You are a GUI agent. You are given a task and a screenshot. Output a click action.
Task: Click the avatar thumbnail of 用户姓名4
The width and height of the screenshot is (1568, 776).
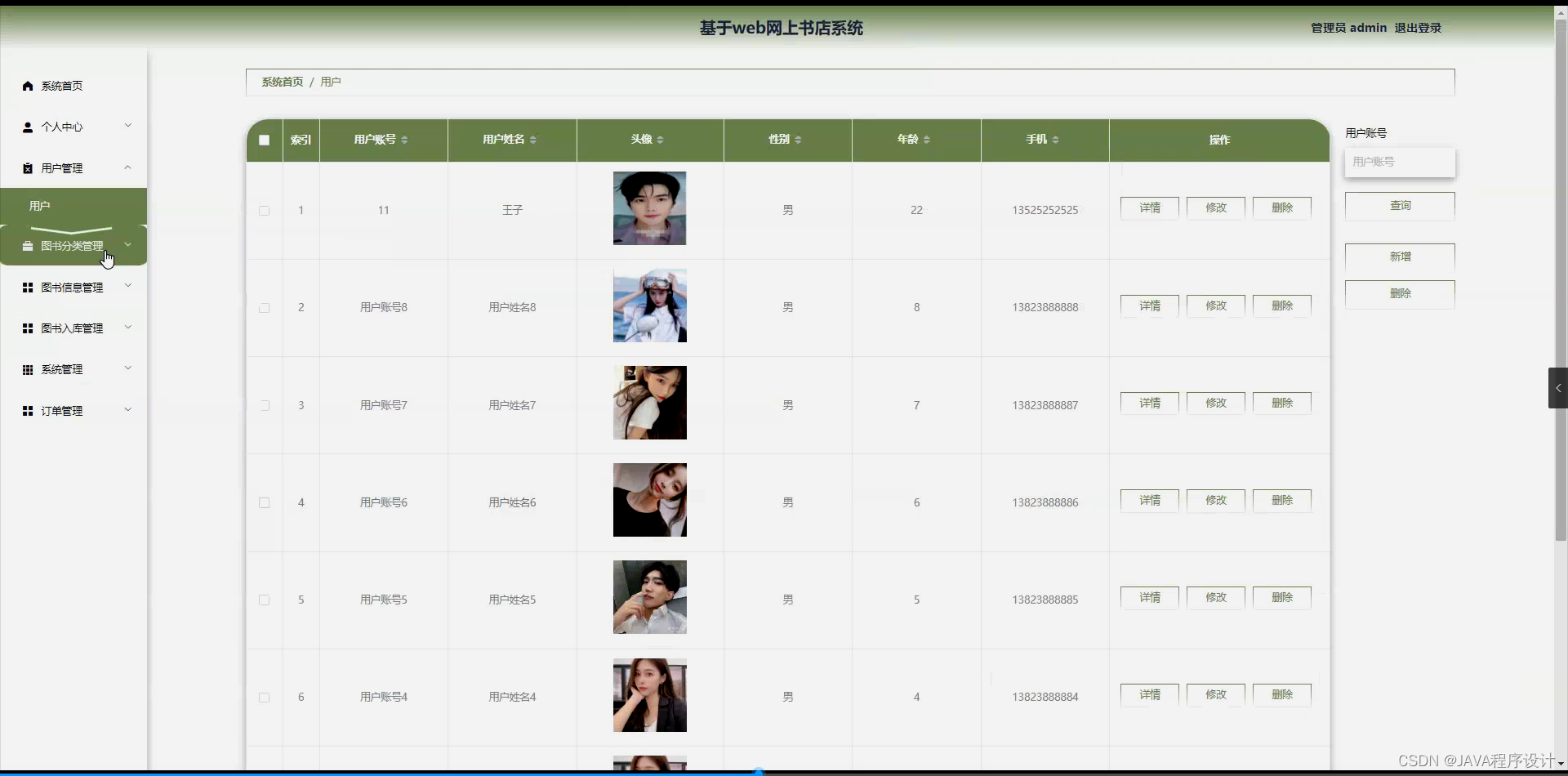pos(650,695)
